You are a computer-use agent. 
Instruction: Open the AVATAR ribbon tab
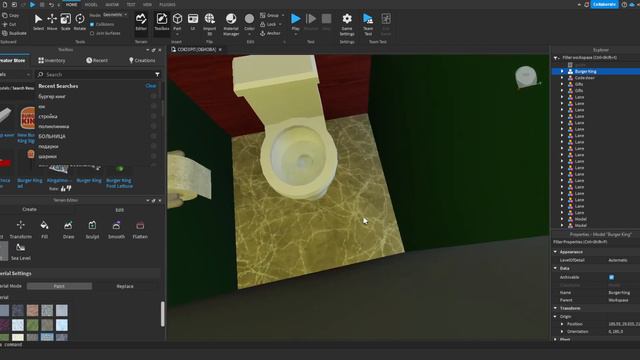coord(112,4)
